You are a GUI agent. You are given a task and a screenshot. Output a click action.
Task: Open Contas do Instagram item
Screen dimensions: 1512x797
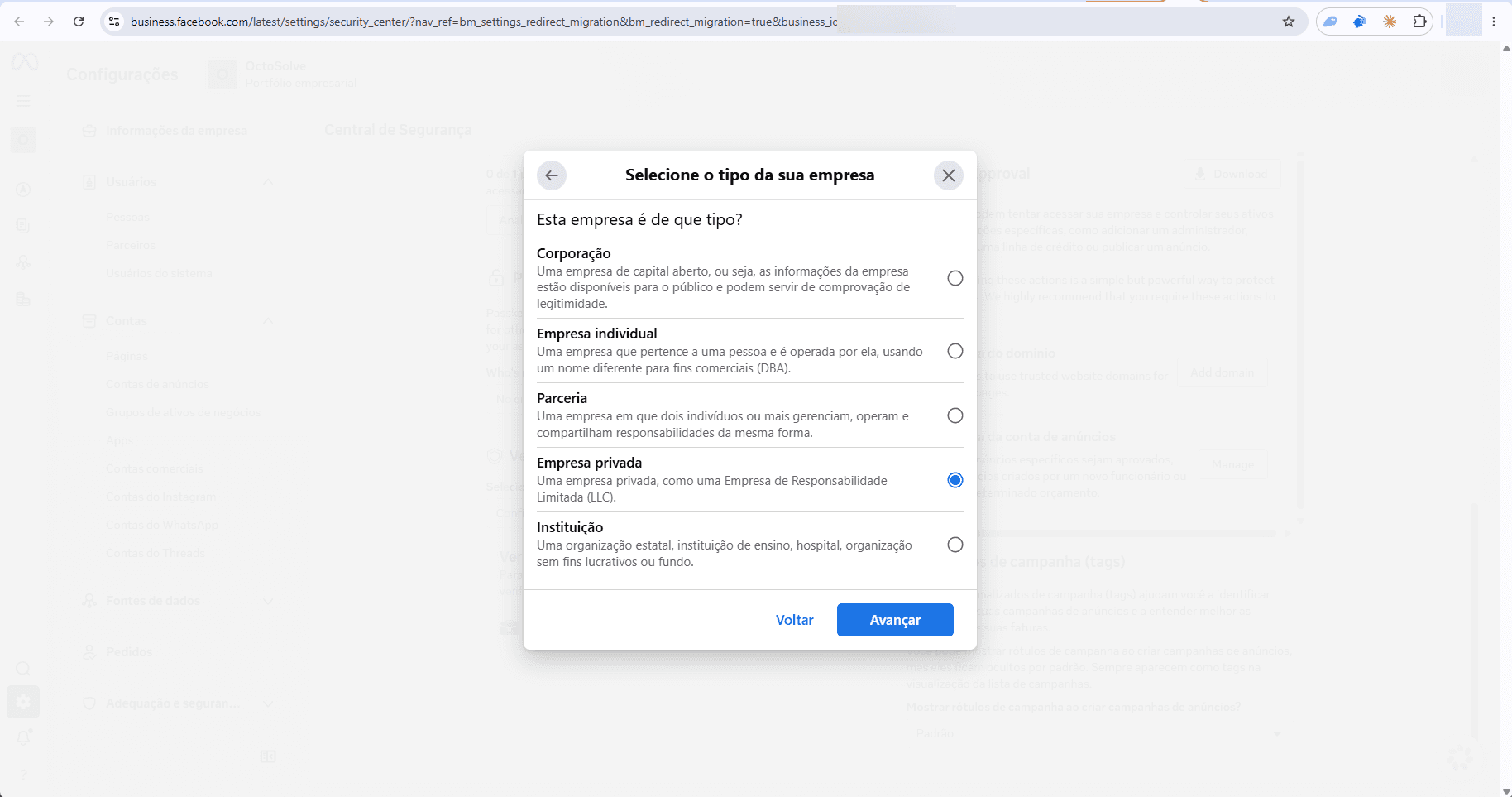click(161, 497)
